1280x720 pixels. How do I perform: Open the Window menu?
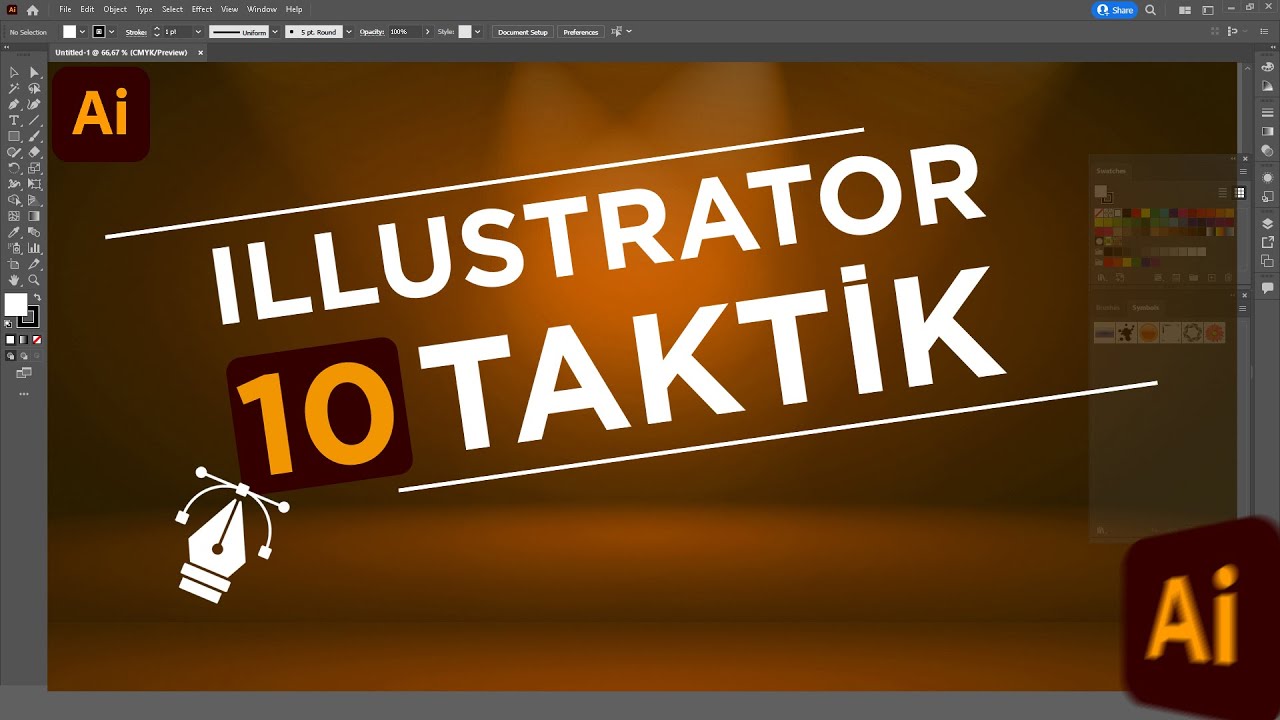pyautogui.click(x=262, y=10)
